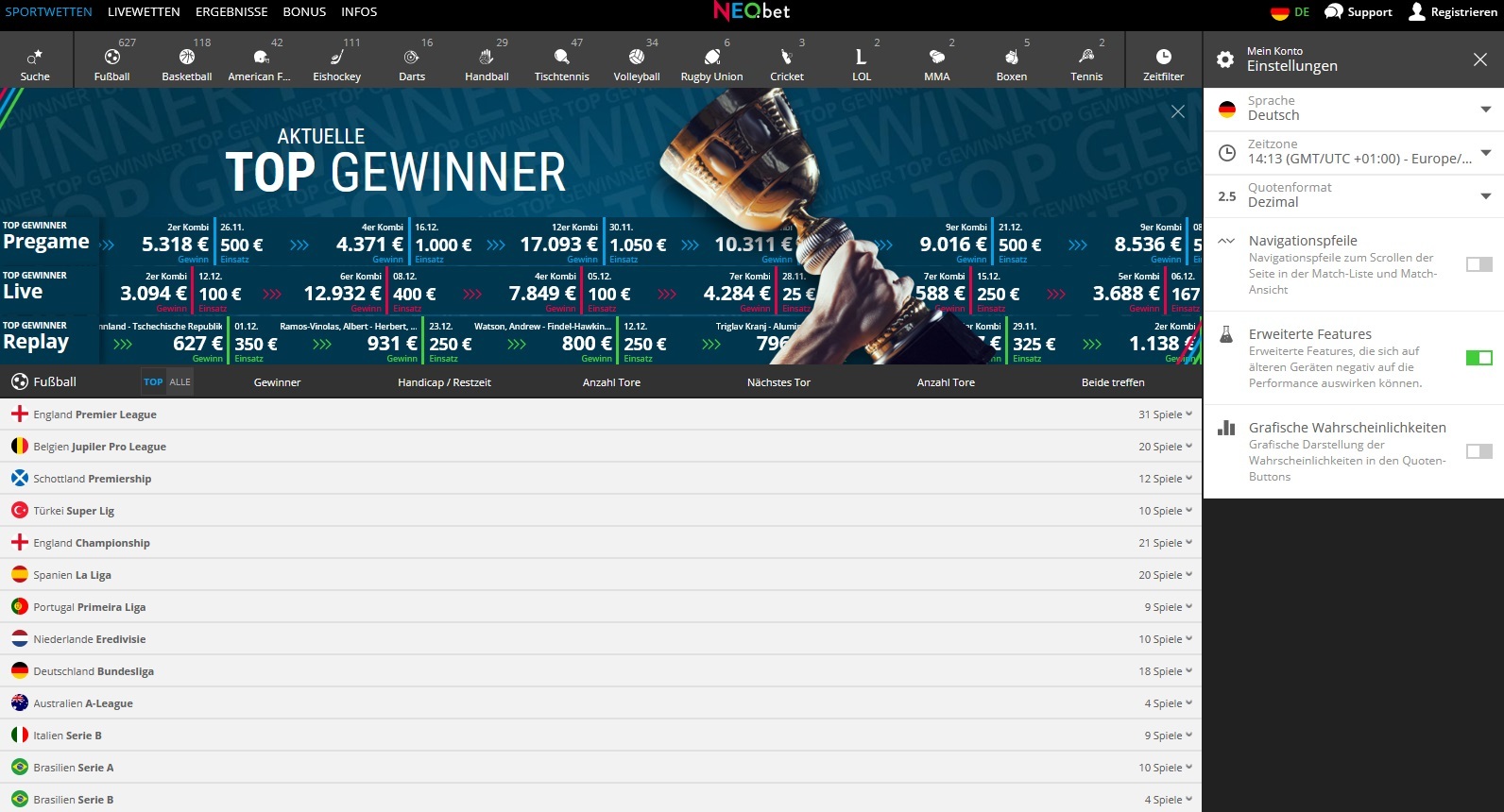Open the Spanien La Liga league

[601, 575]
